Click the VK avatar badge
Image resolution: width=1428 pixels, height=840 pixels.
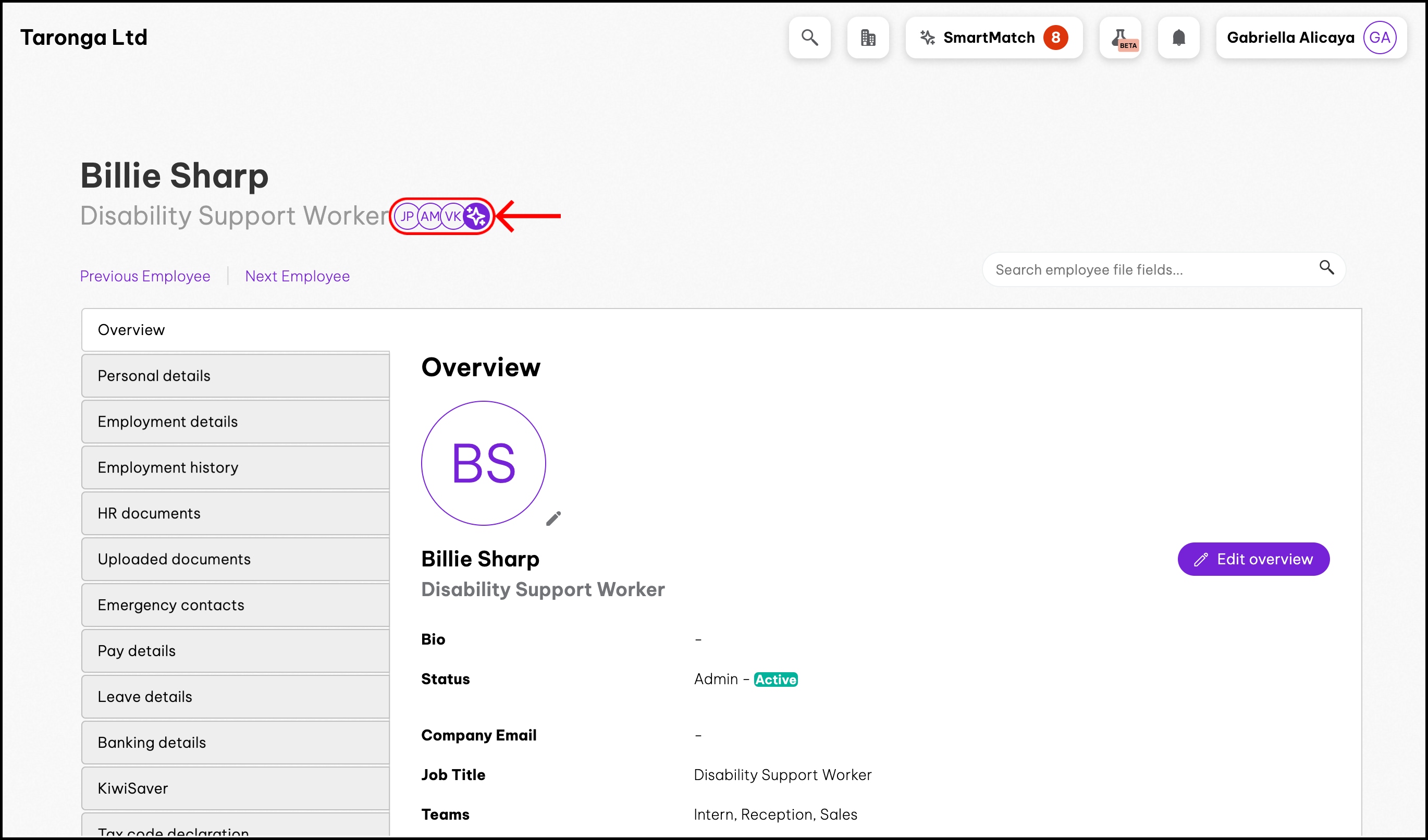[452, 216]
